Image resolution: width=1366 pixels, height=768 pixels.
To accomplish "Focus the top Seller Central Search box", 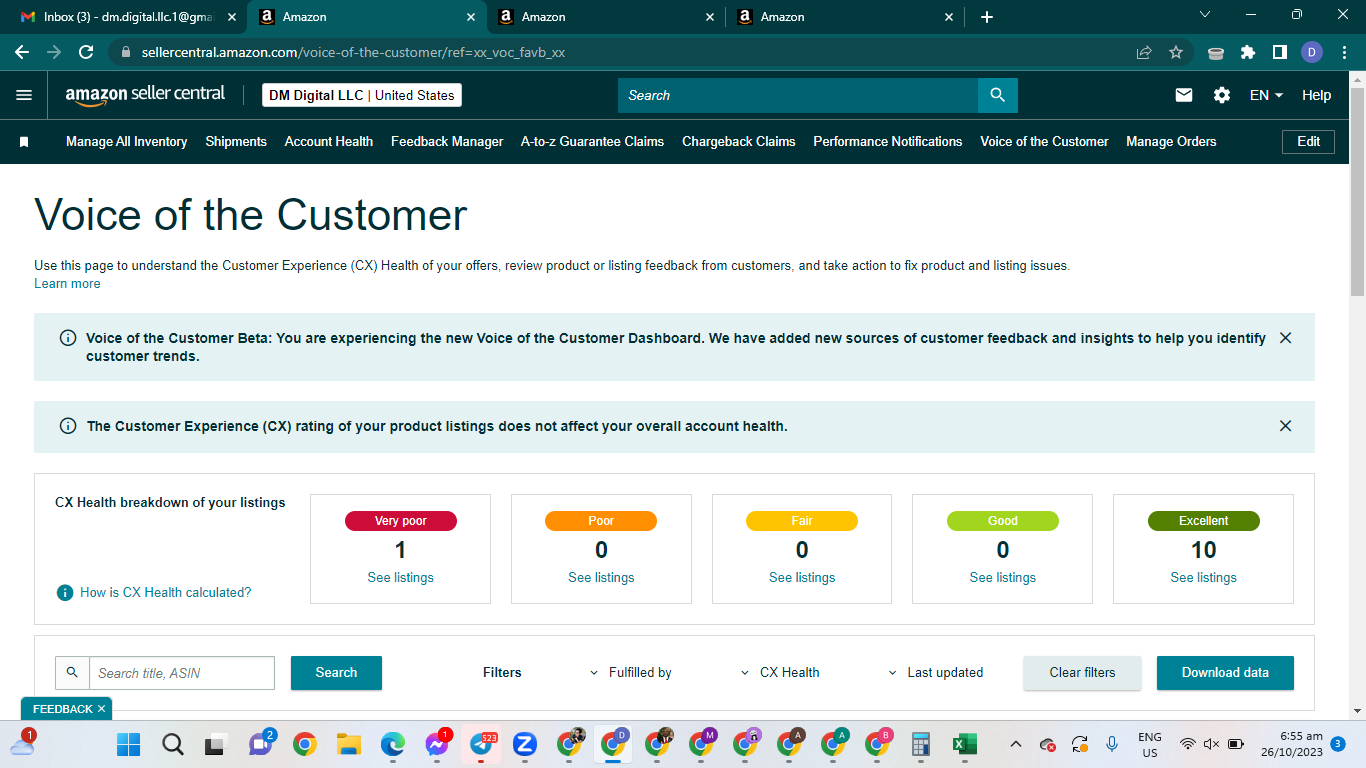I will pyautogui.click(x=798, y=95).
